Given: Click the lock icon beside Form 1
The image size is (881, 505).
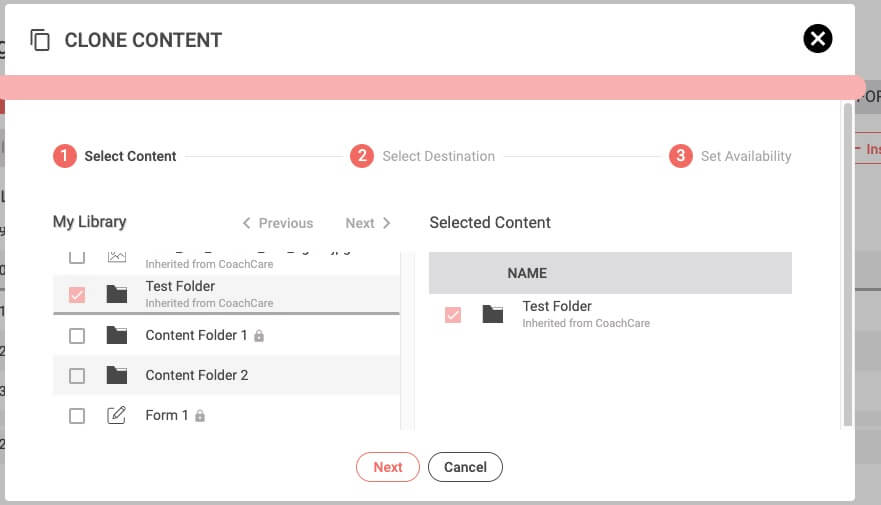Looking at the screenshot, I should pyautogui.click(x=200, y=416).
